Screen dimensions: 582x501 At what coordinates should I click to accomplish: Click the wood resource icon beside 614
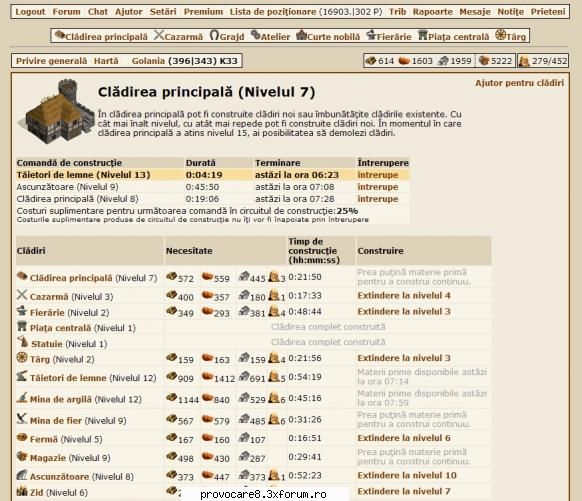click(x=370, y=61)
